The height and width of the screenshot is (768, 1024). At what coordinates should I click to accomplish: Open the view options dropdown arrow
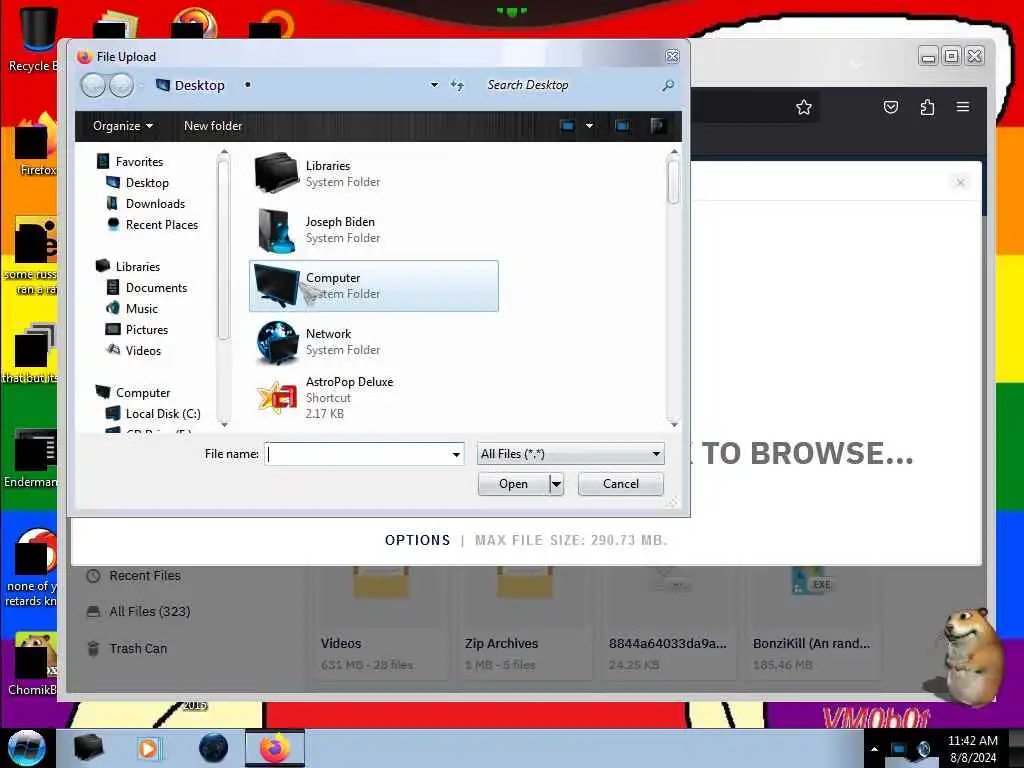click(x=589, y=125)
